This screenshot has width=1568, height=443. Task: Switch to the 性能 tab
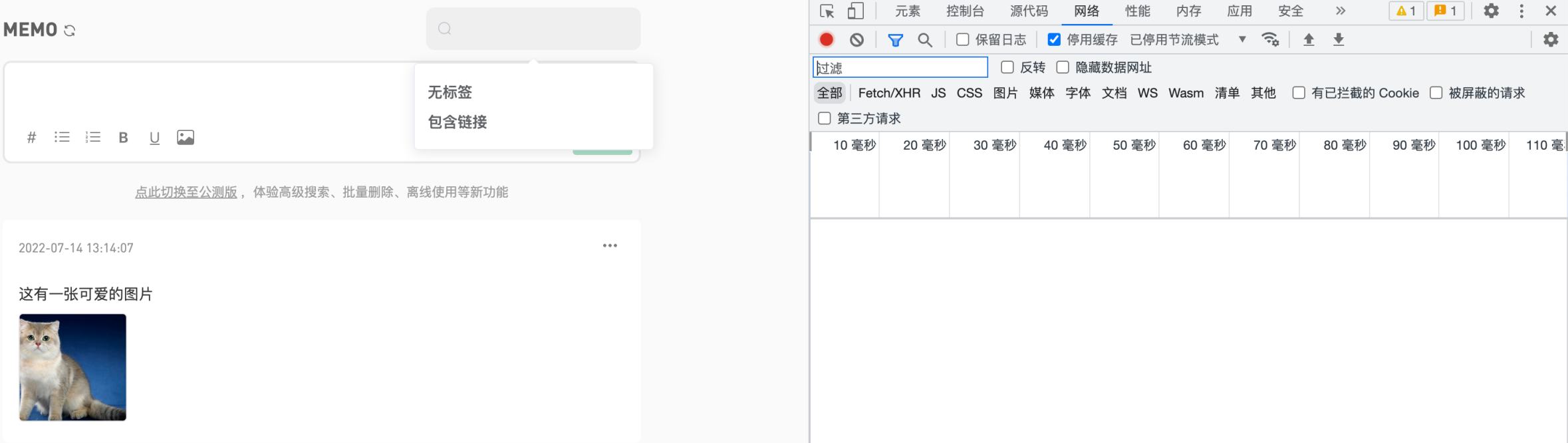point(1137,11)
